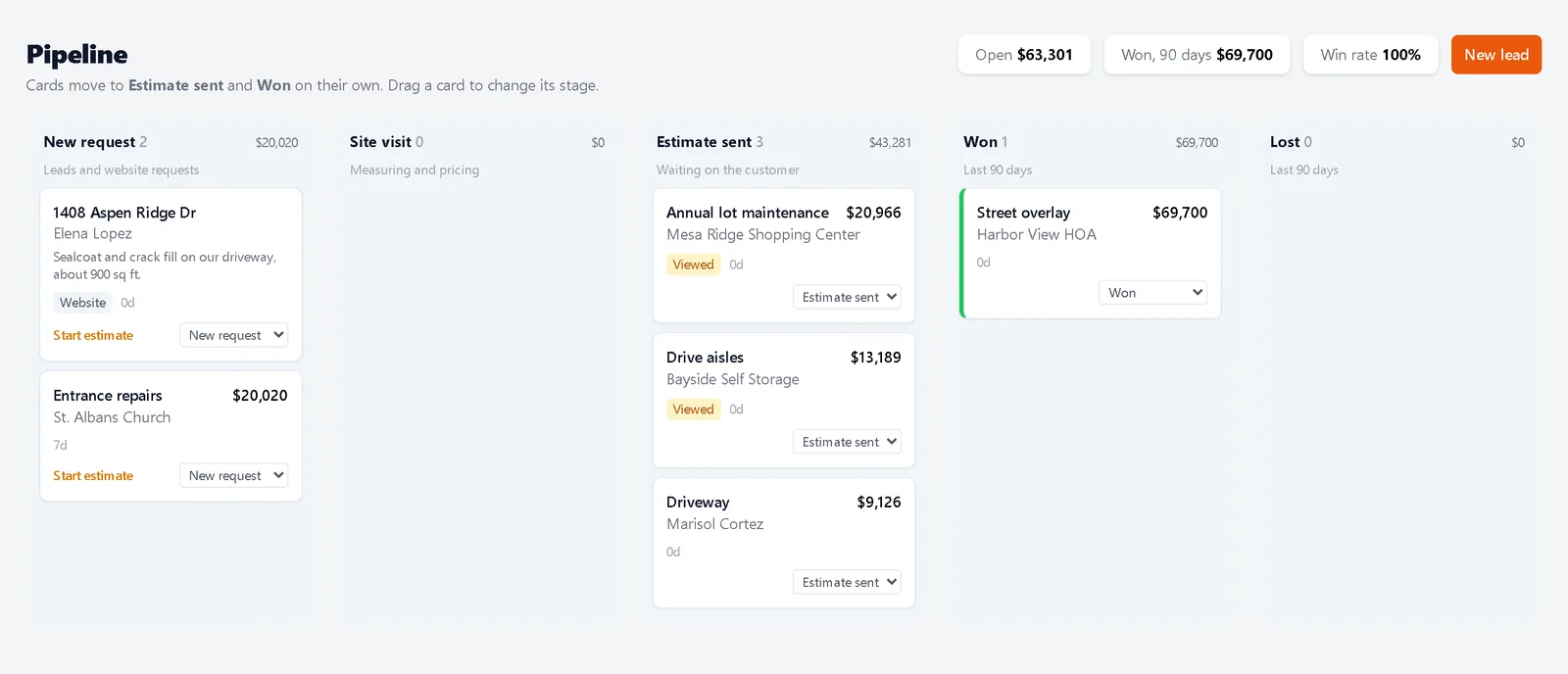Screen dimensions: 1568x674
Task: Click the Sealcoat and crack fill description
Action: [165, 265]
